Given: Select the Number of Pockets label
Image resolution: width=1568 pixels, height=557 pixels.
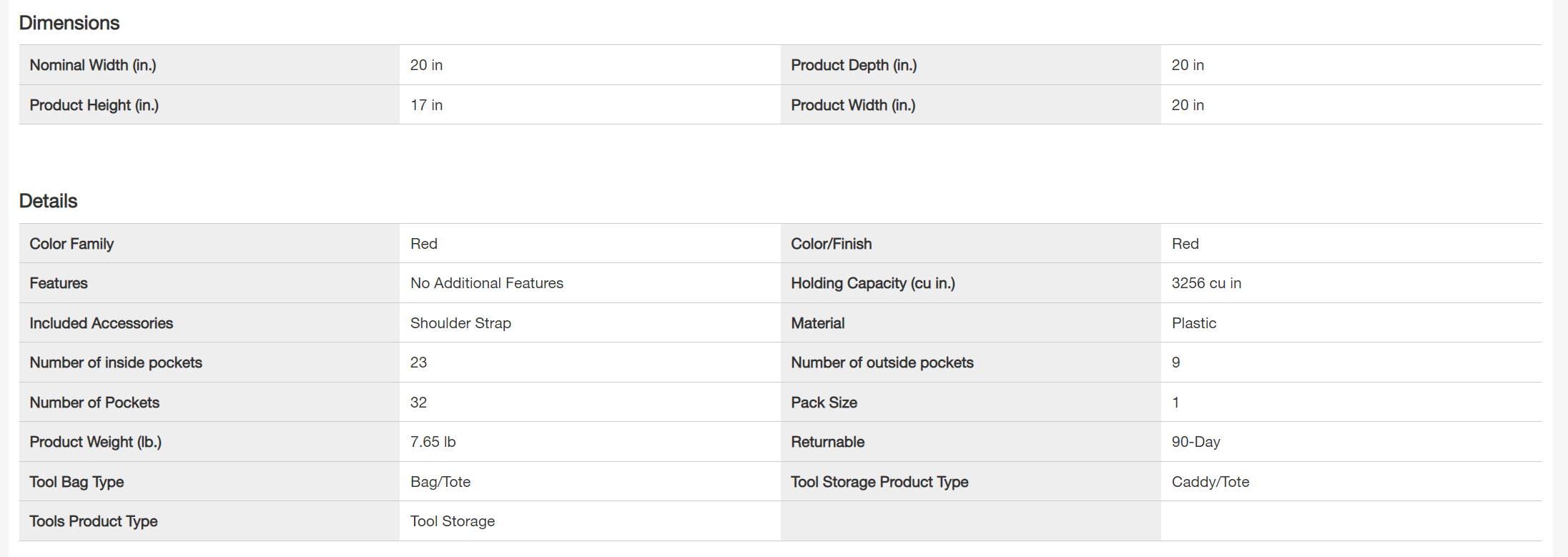Looking at the screenshot, I should click(94, 403).
